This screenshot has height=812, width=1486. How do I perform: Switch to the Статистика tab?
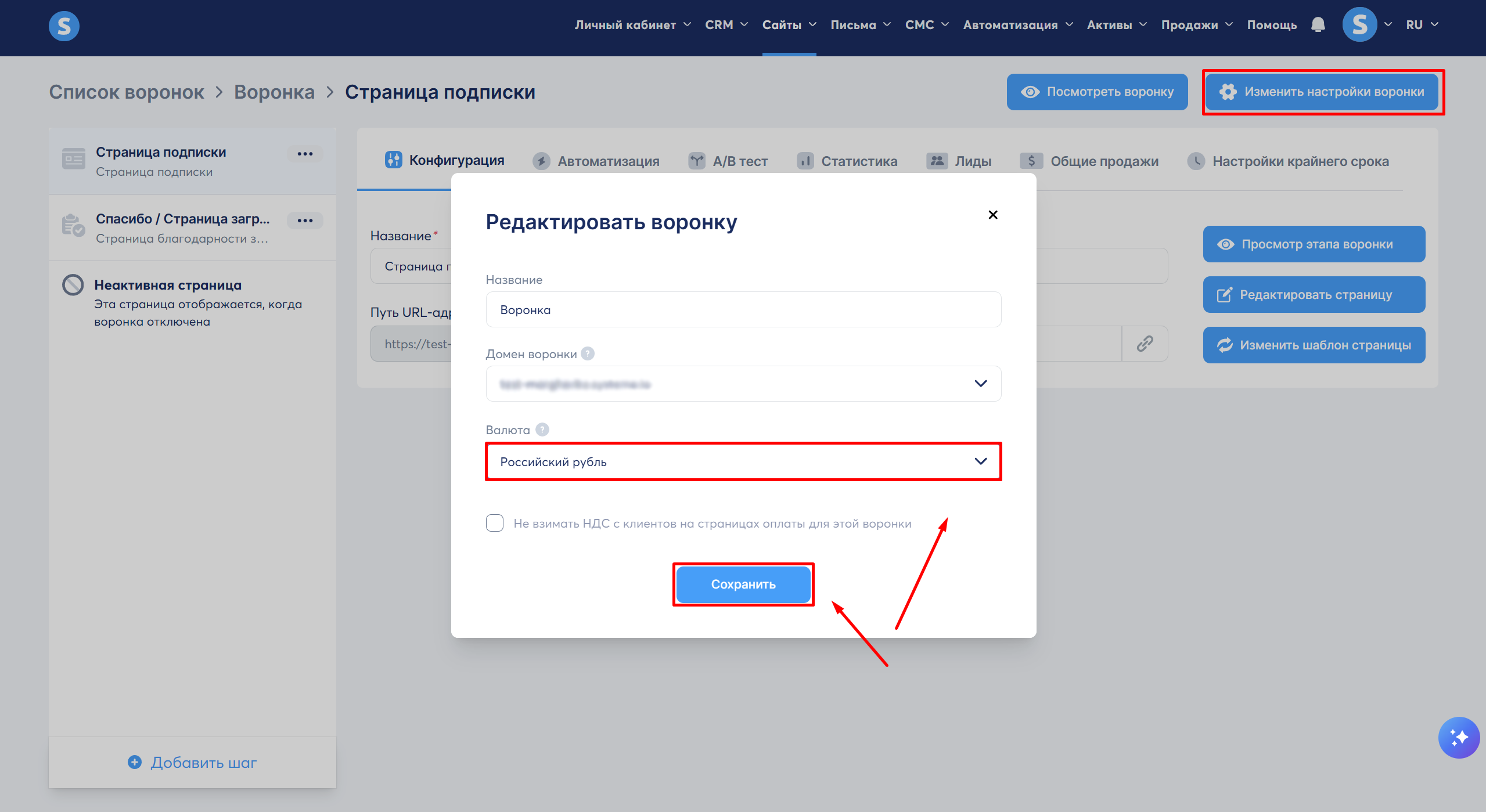tap(847, 161)
